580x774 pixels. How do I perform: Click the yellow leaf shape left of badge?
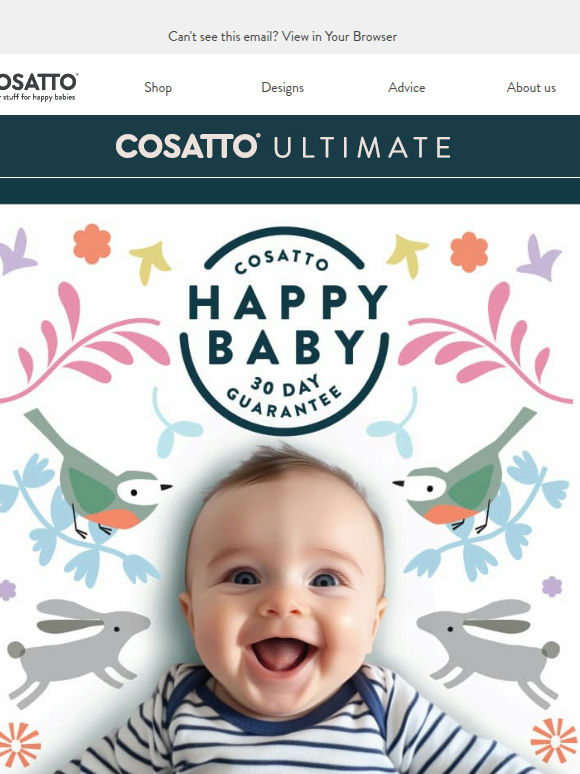click(x=150, y=262)
